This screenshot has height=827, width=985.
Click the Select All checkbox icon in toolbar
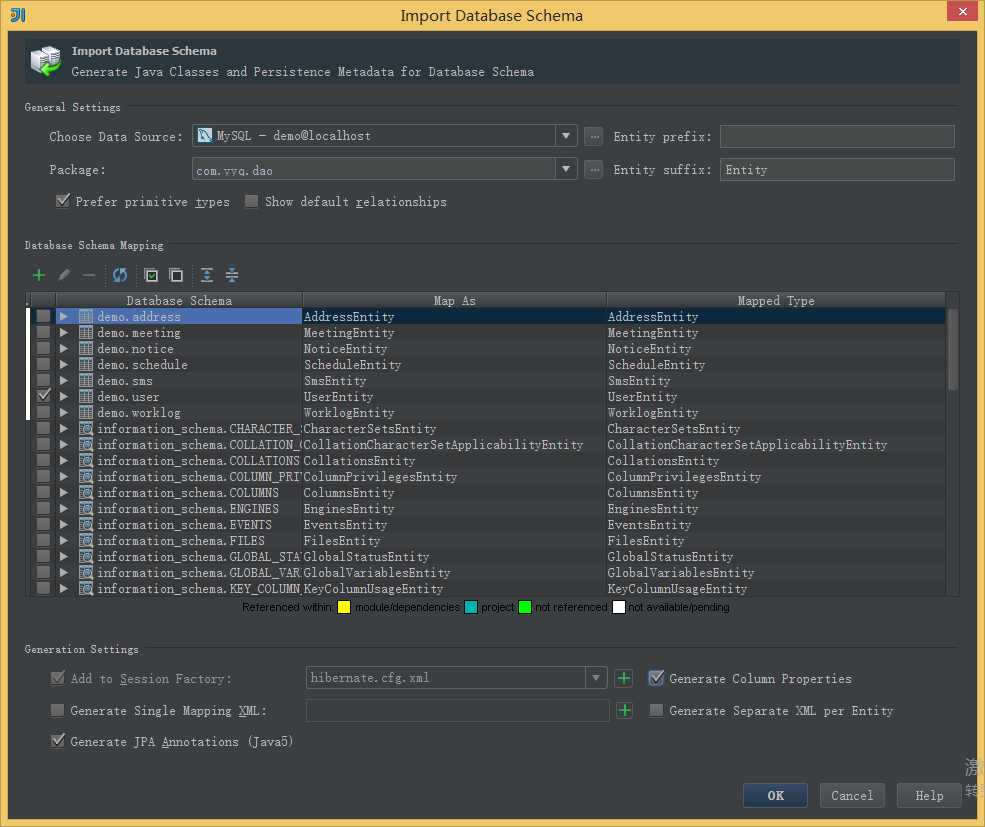[151, 275]
